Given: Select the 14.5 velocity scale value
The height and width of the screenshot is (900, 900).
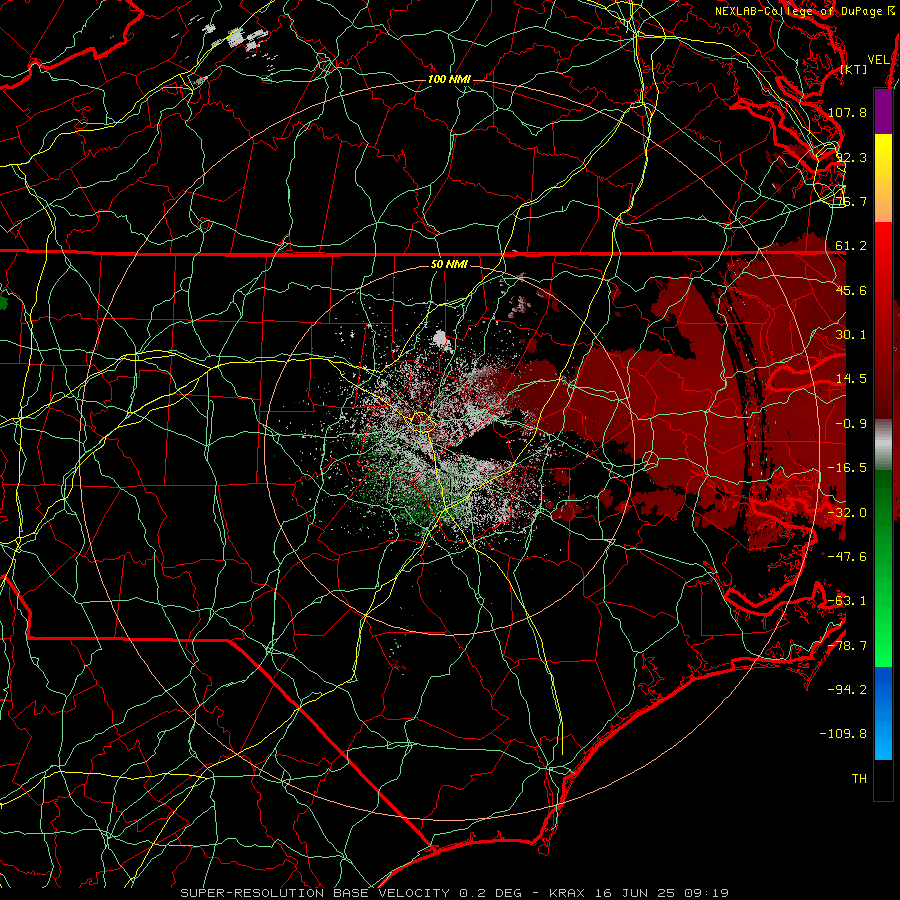Looking at the screenshot, I should [x=851, y=379].
